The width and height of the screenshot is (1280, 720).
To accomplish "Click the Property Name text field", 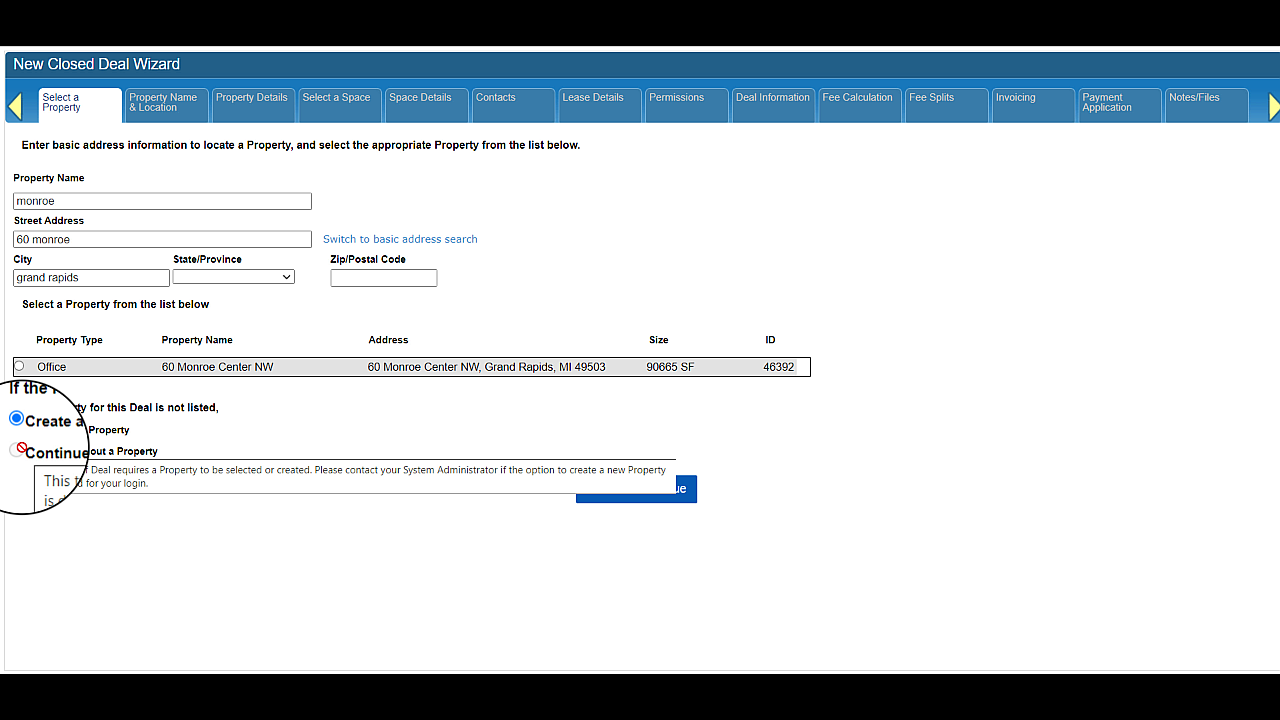I will (x=162, y=201).
